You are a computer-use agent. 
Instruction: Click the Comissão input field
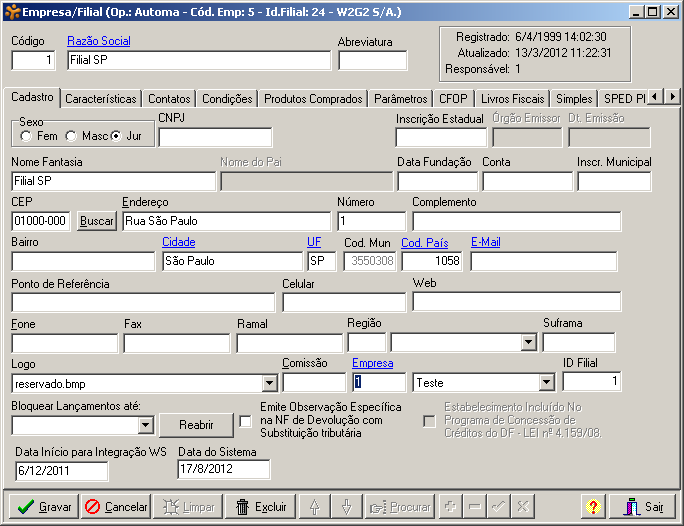click(314, 383)
